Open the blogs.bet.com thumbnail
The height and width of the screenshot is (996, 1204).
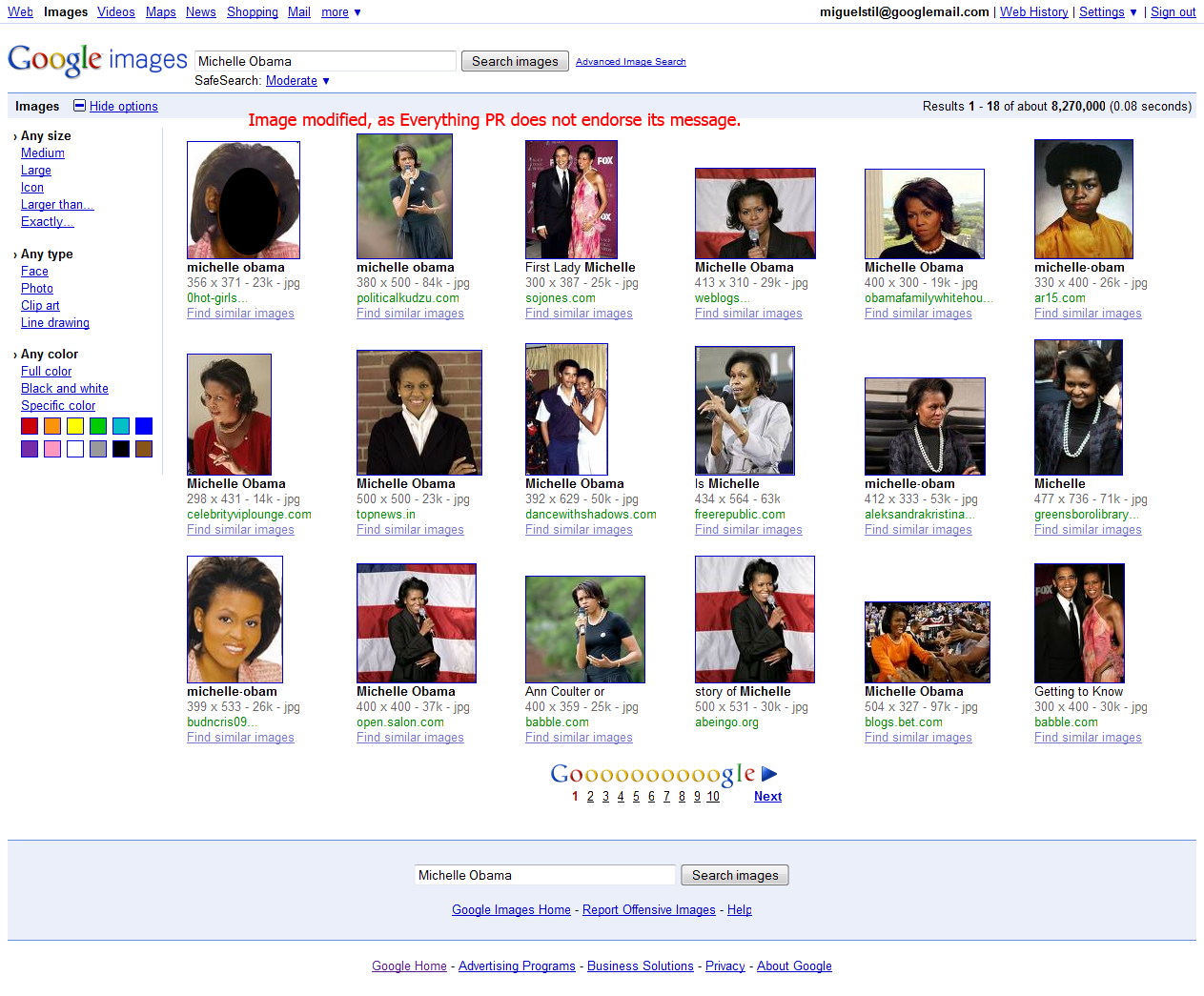[x=928, y=642]
